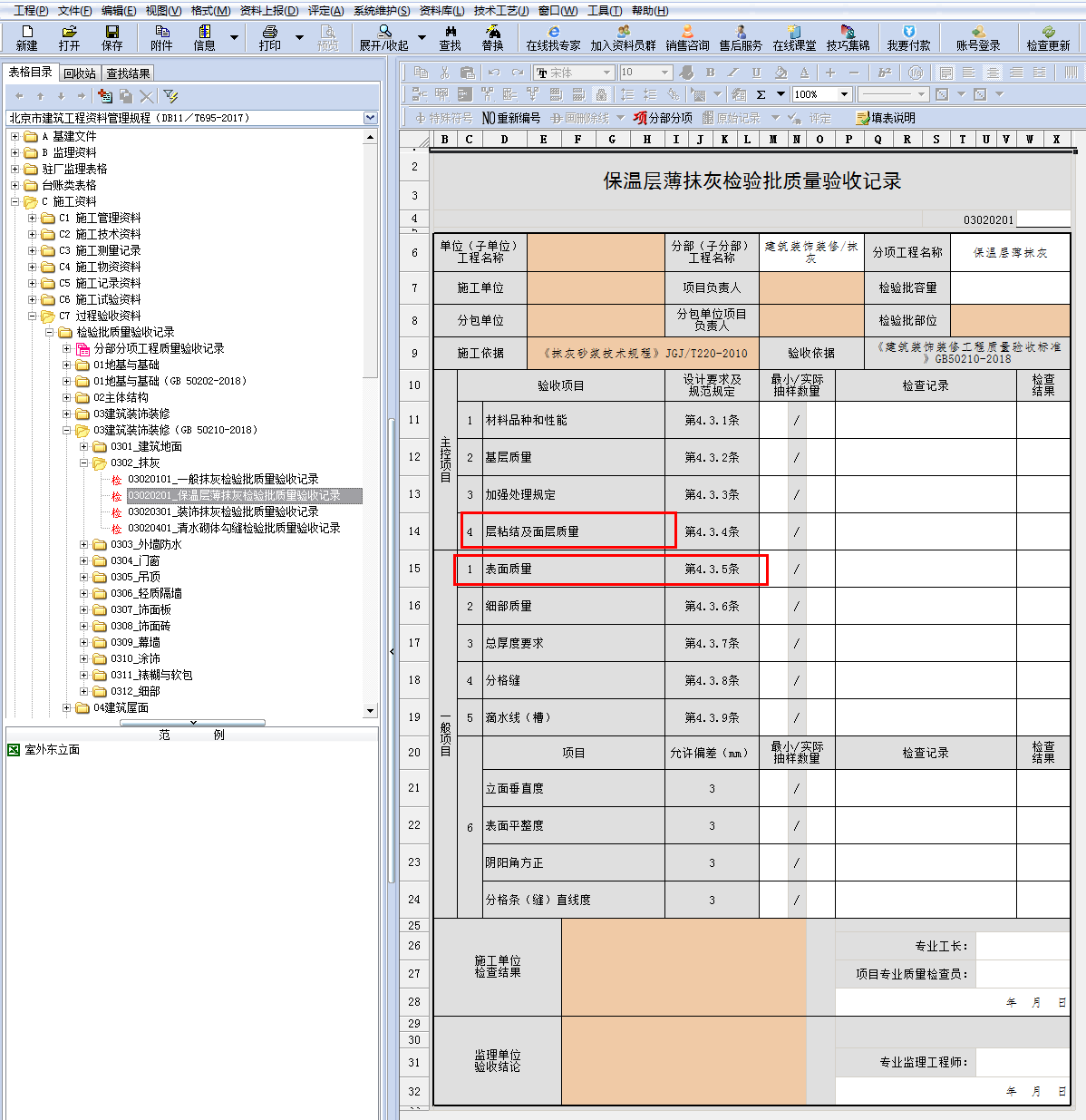Screen dimensions: 1086x1120
Task: Open the 资料上报(D) menu
Action: click(x=269, y=11)
